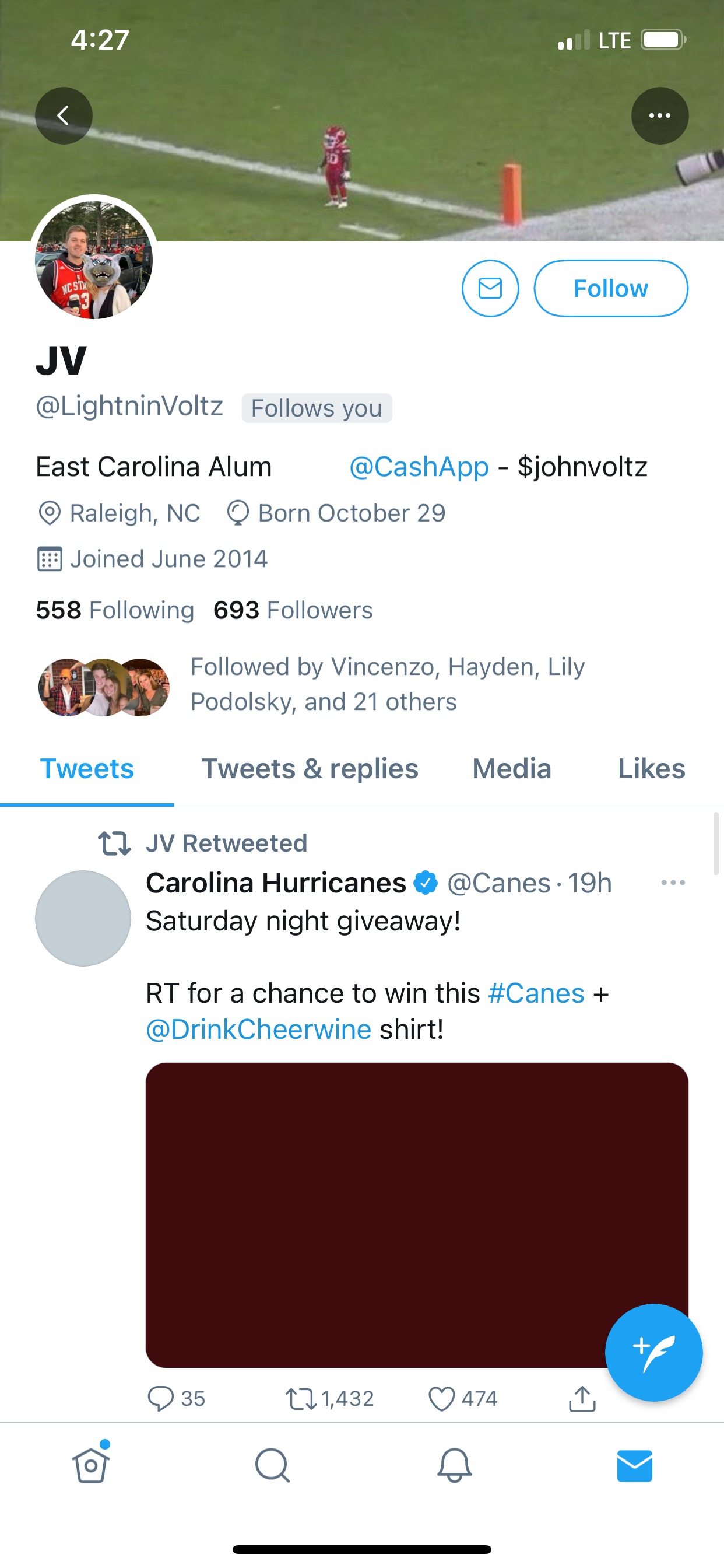The height and width of the screenshot is (1568, 724).
Task: Open the Notifications bell
Action: point(454,1465)
